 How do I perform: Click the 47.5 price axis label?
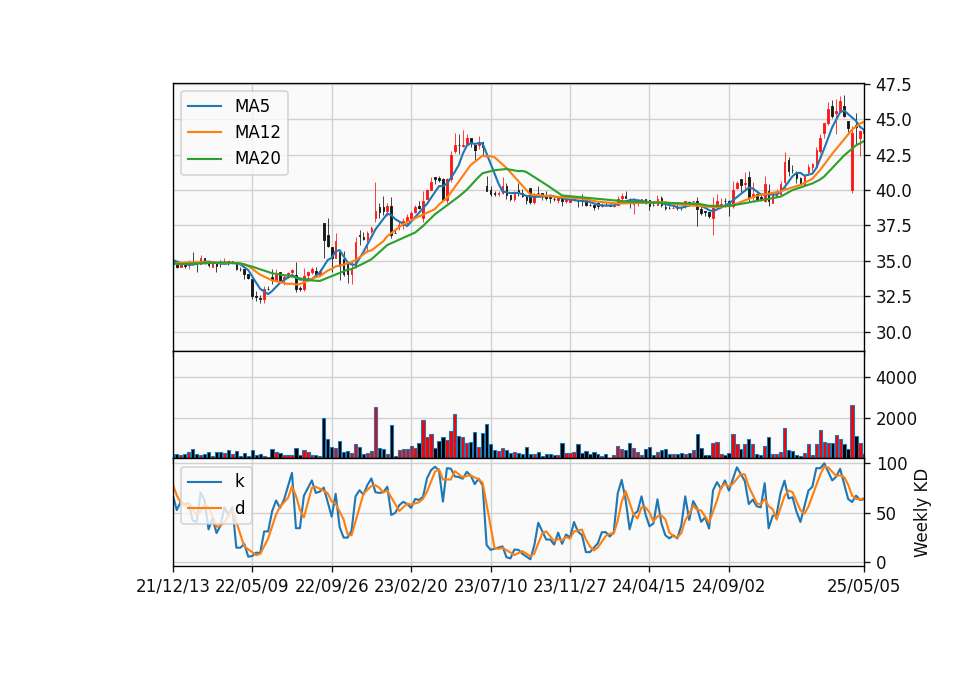[893, 85]
